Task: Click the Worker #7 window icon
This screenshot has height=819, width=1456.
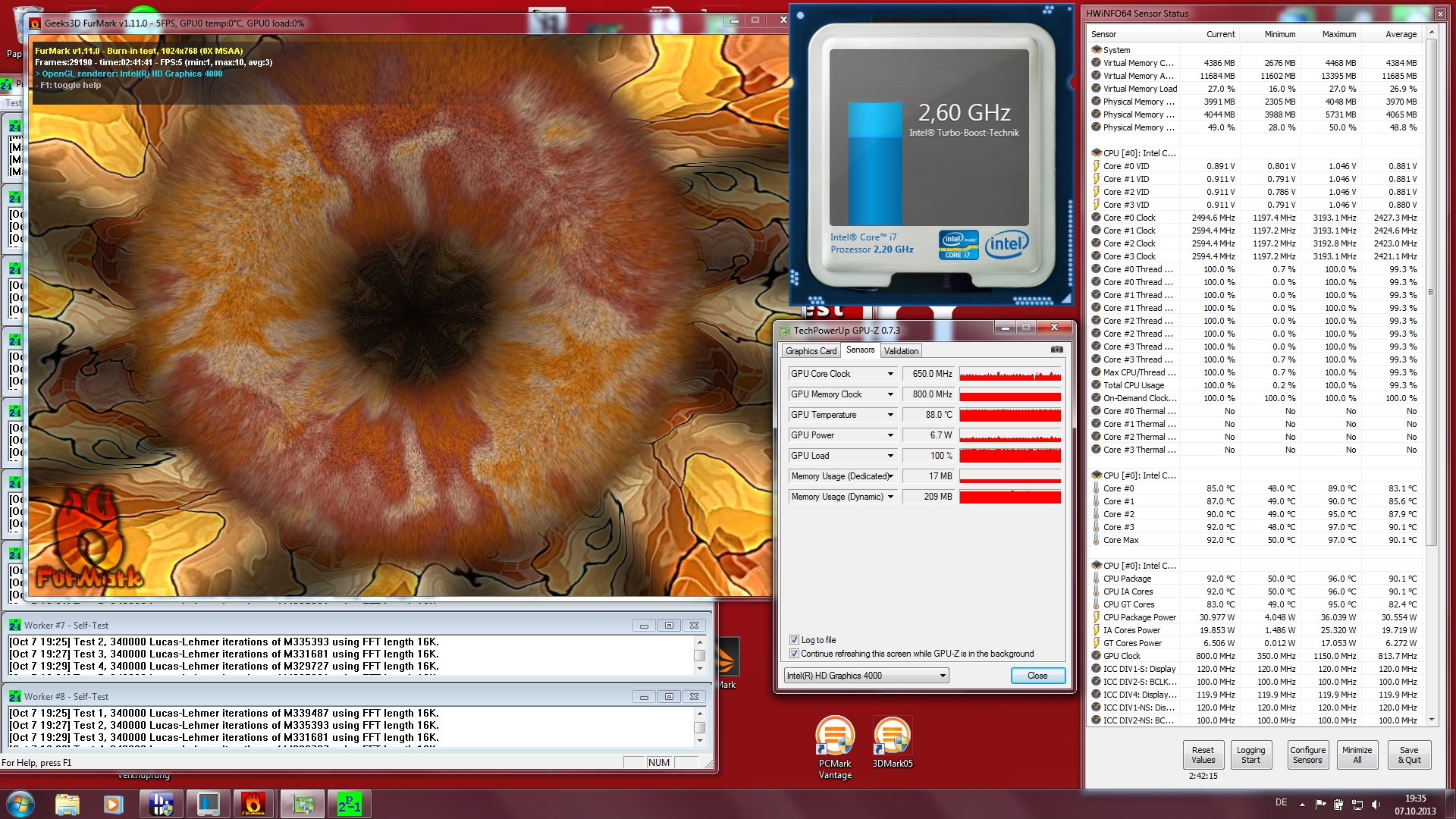Action: click(x=14, y=626)
